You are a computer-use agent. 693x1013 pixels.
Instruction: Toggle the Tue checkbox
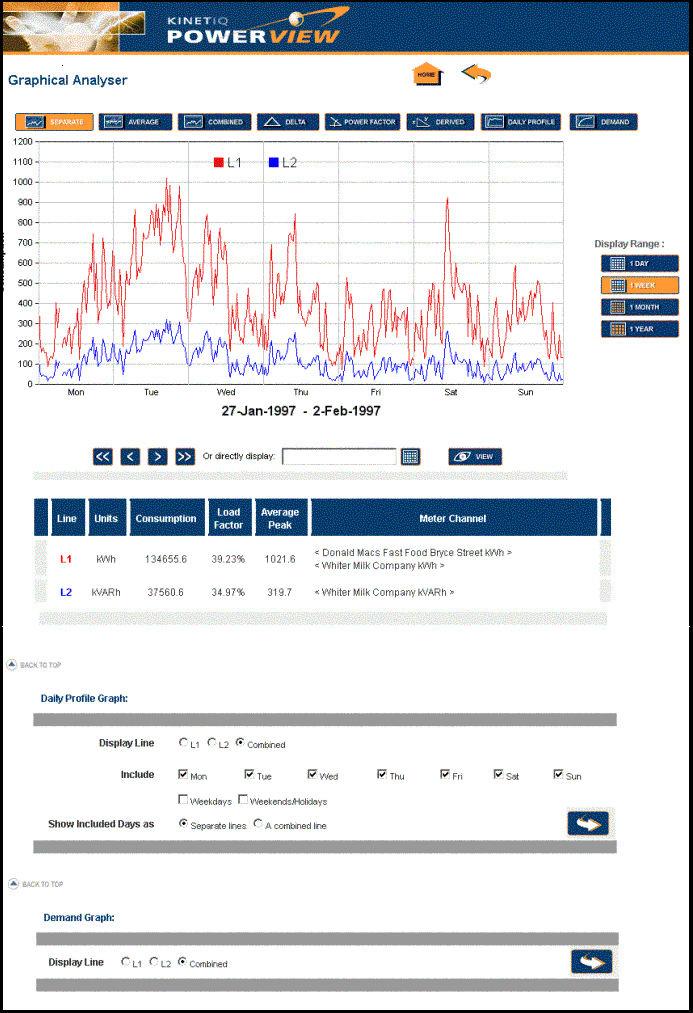249,774
